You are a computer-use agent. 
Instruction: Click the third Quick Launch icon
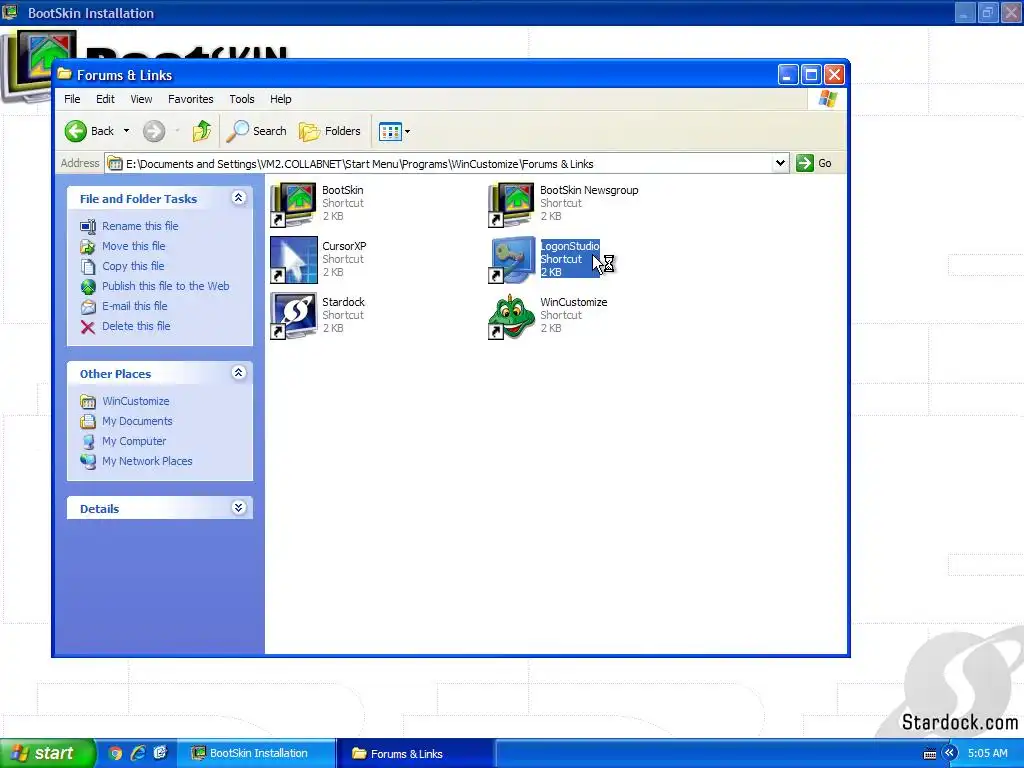(160, 753)
